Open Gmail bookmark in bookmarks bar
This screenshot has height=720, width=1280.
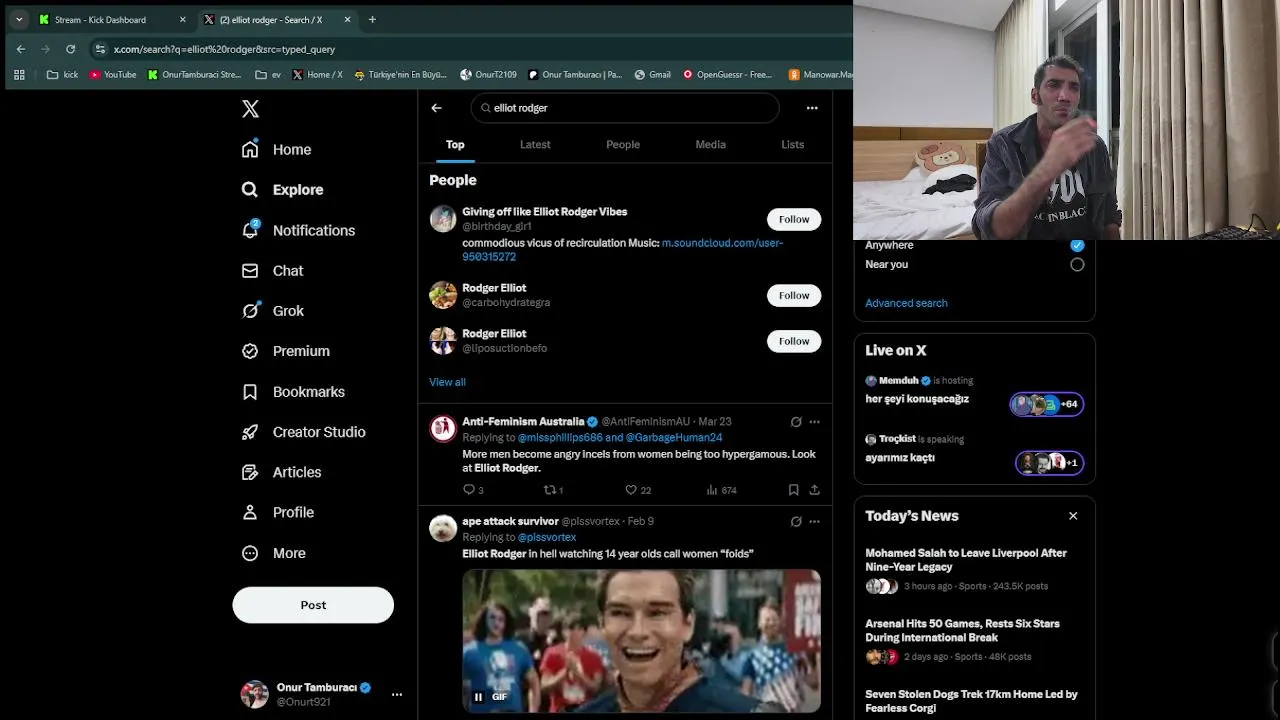click(x=652, y=74)
